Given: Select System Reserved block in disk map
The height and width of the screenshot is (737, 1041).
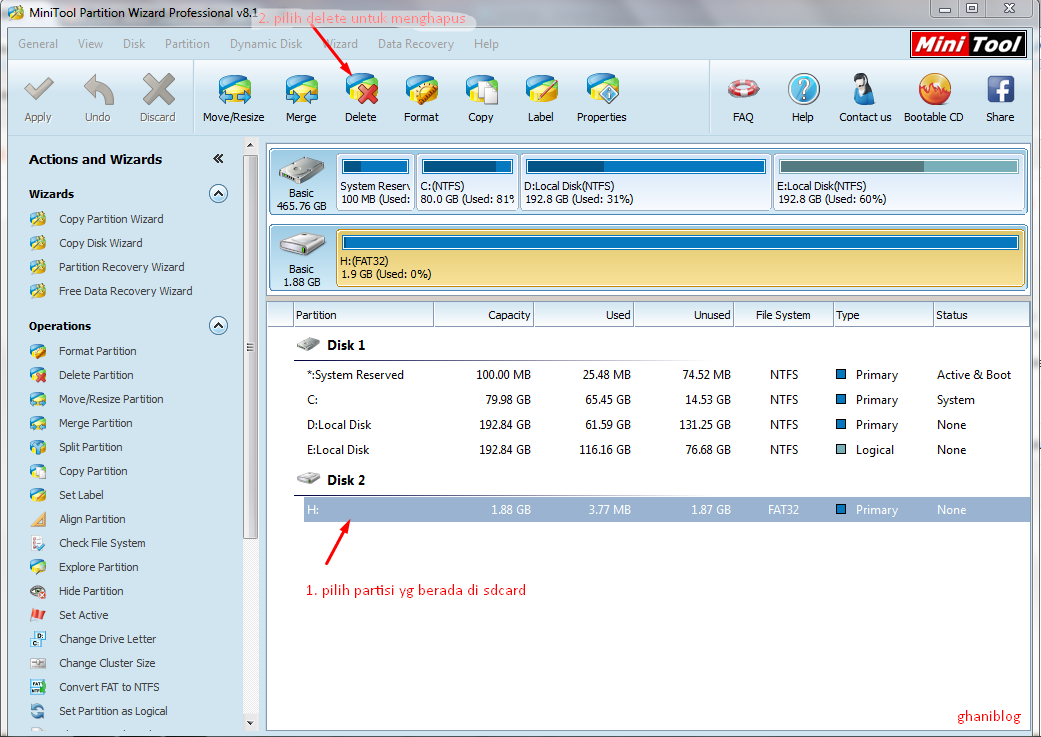Looking at the screenshot, I should tap(375, 182).
